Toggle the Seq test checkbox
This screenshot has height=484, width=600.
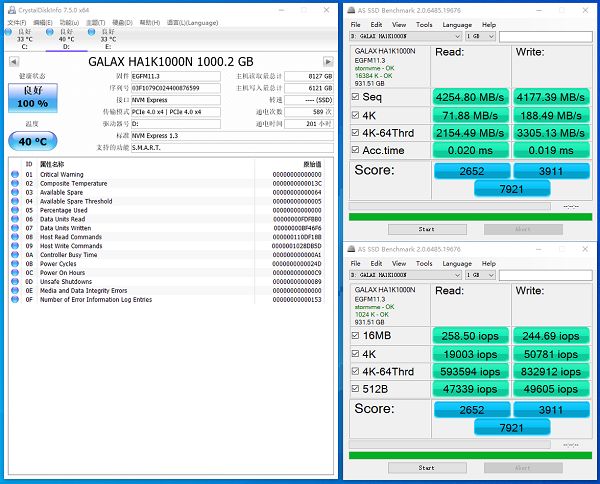(x=355, y=97)
